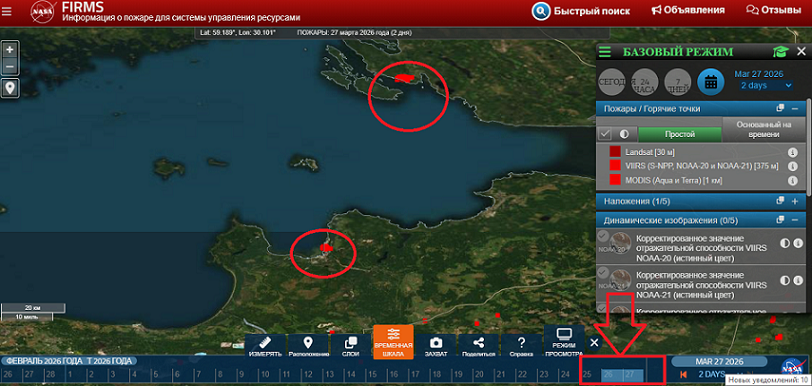Zoom in the map with the plus button
This screenshot has height=386, width=812.
[x=10, y=50]
